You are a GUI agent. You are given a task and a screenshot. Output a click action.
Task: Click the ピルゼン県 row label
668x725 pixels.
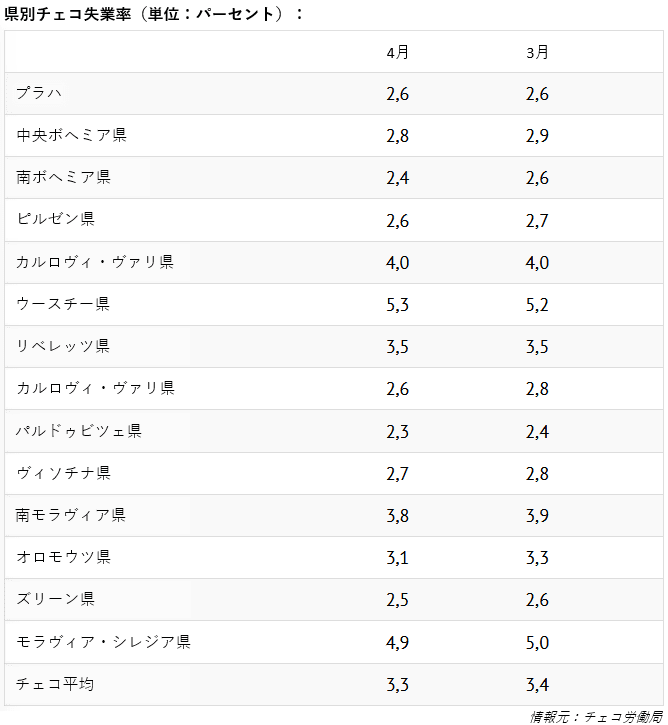pos(55,219)
